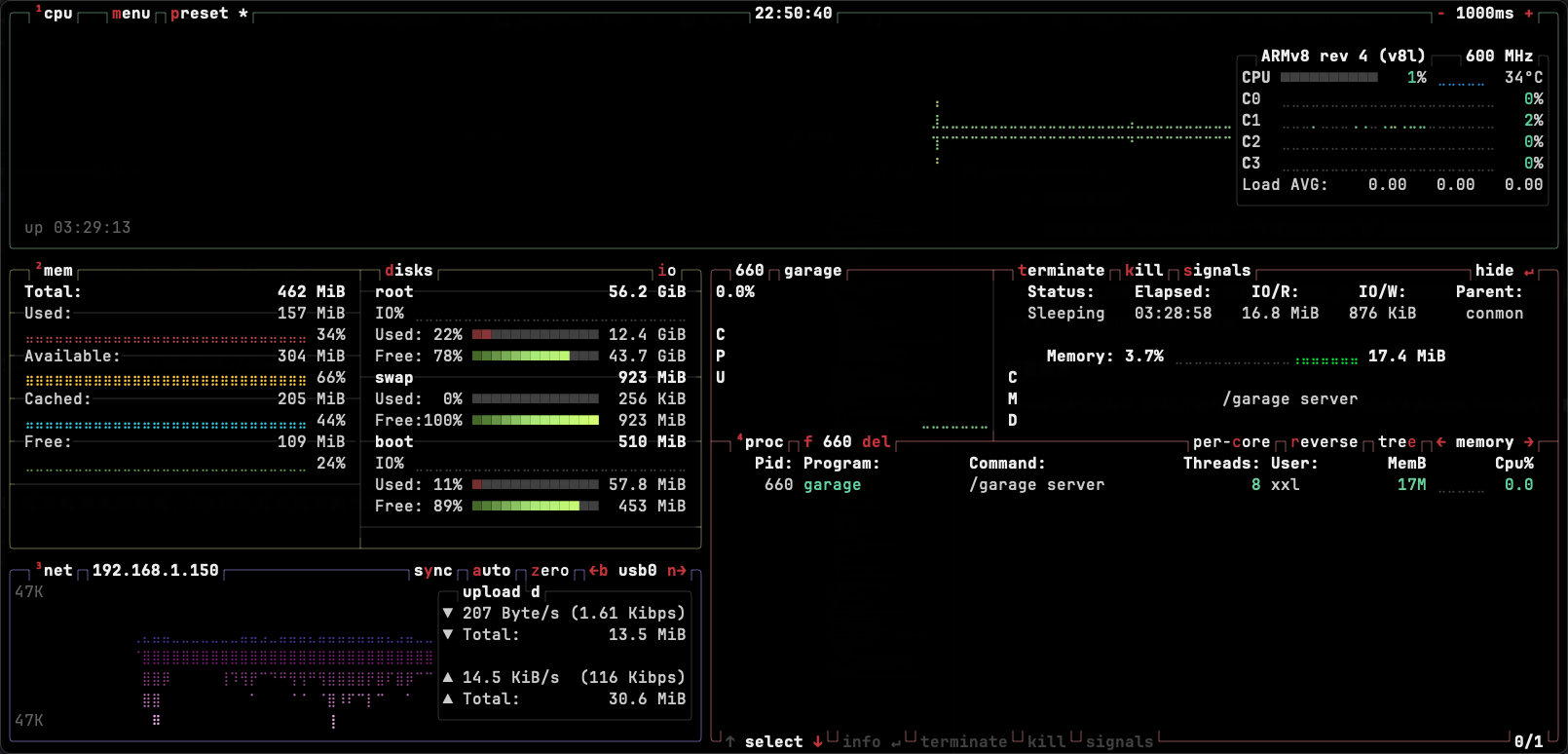
Task: Toggle the net box label
Action: (55, 571)
